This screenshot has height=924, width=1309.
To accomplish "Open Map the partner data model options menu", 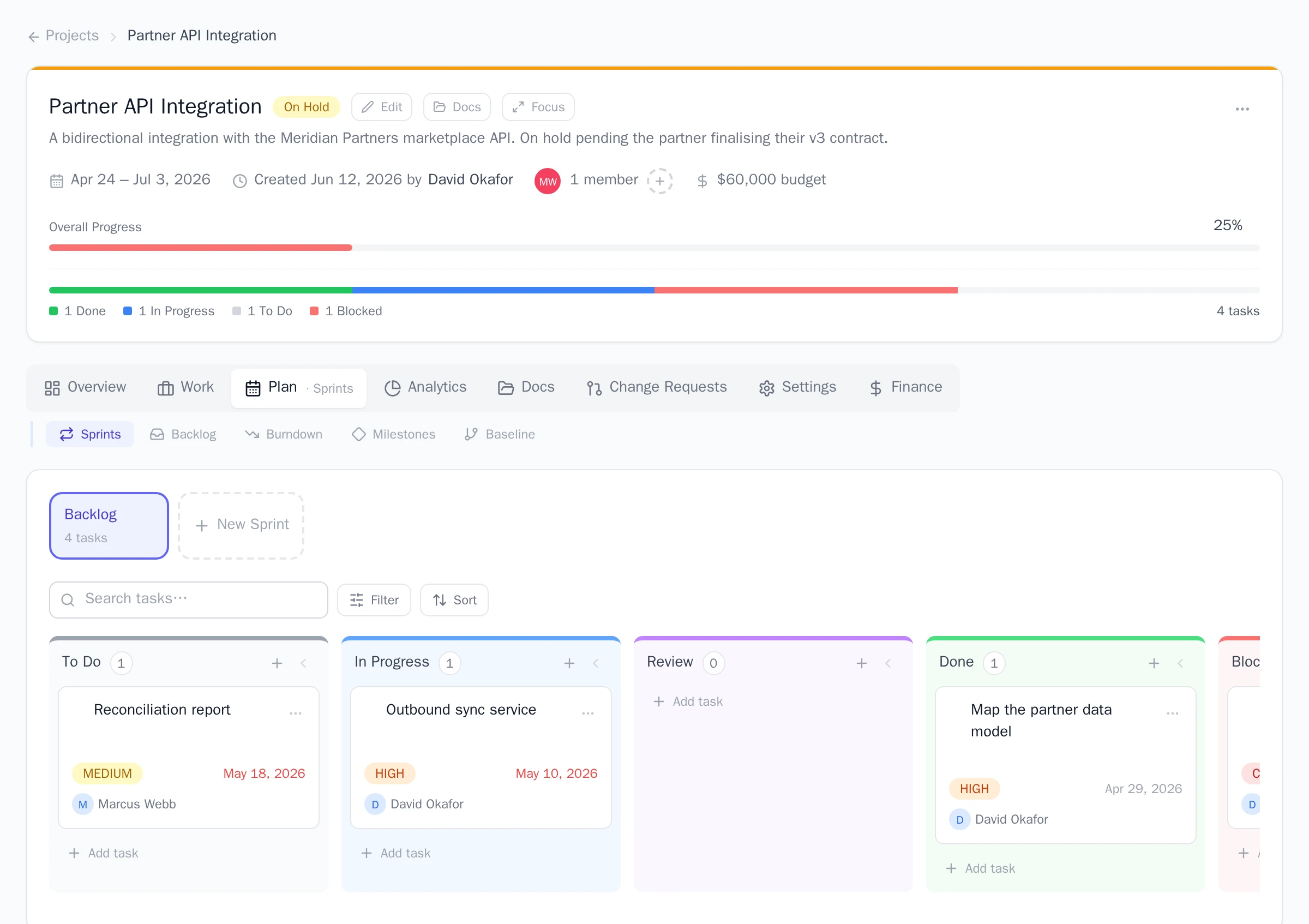I will [x=1173, y=713].
